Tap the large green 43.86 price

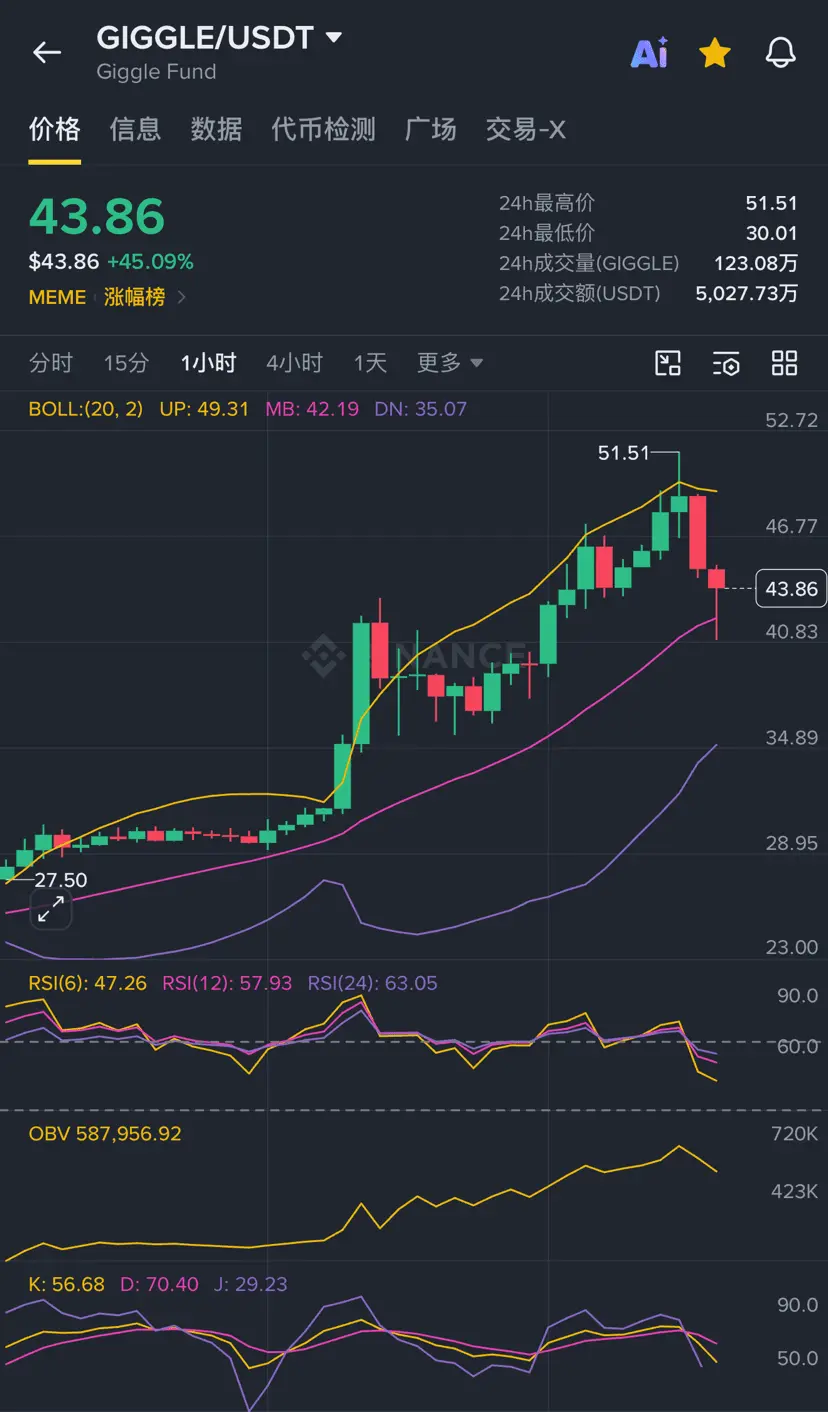click(x=96, y=216)
